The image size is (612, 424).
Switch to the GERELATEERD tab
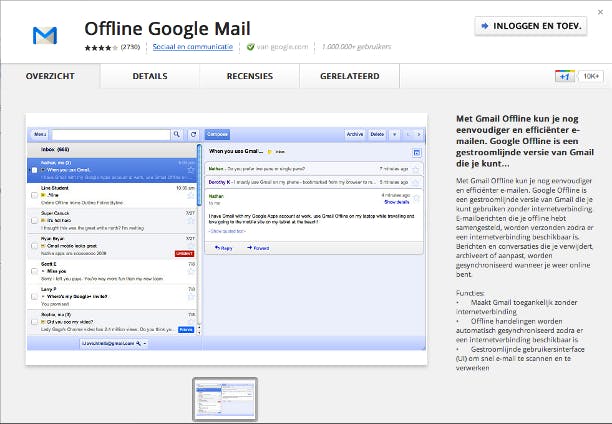[350, 76]
